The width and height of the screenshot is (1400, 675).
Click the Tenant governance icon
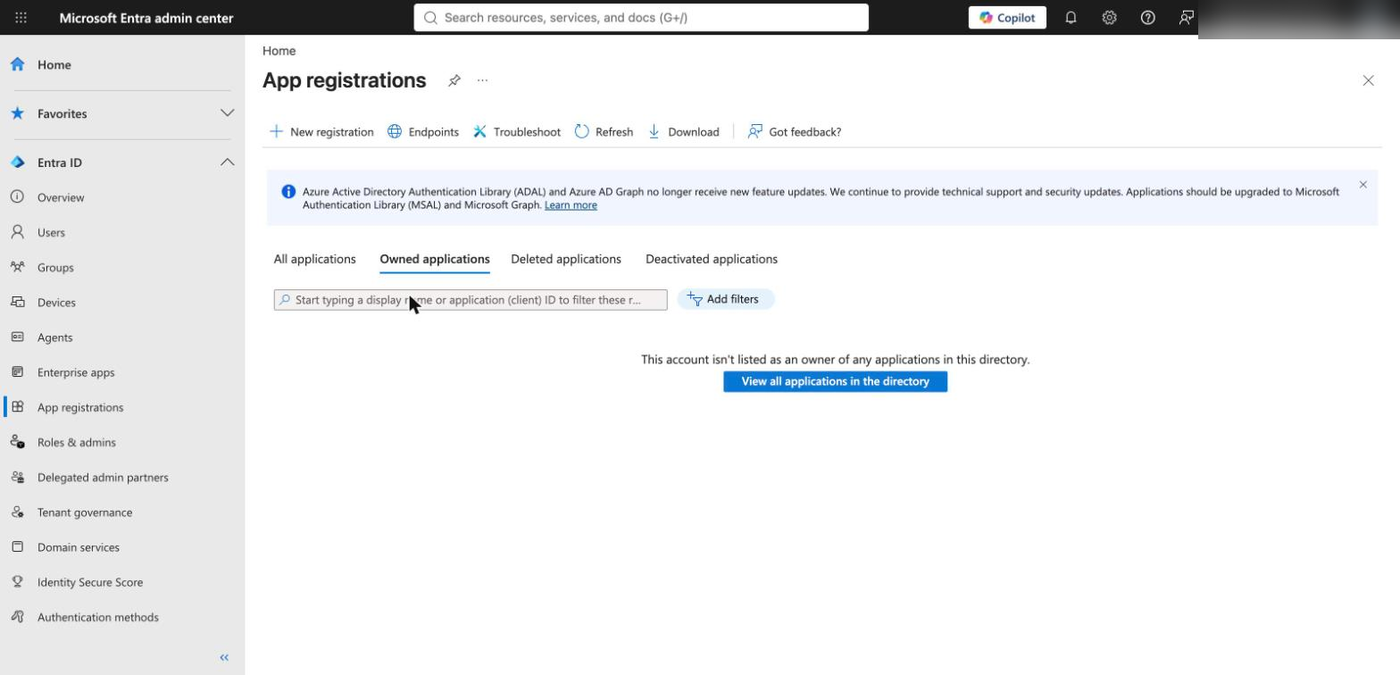point(18,512)
